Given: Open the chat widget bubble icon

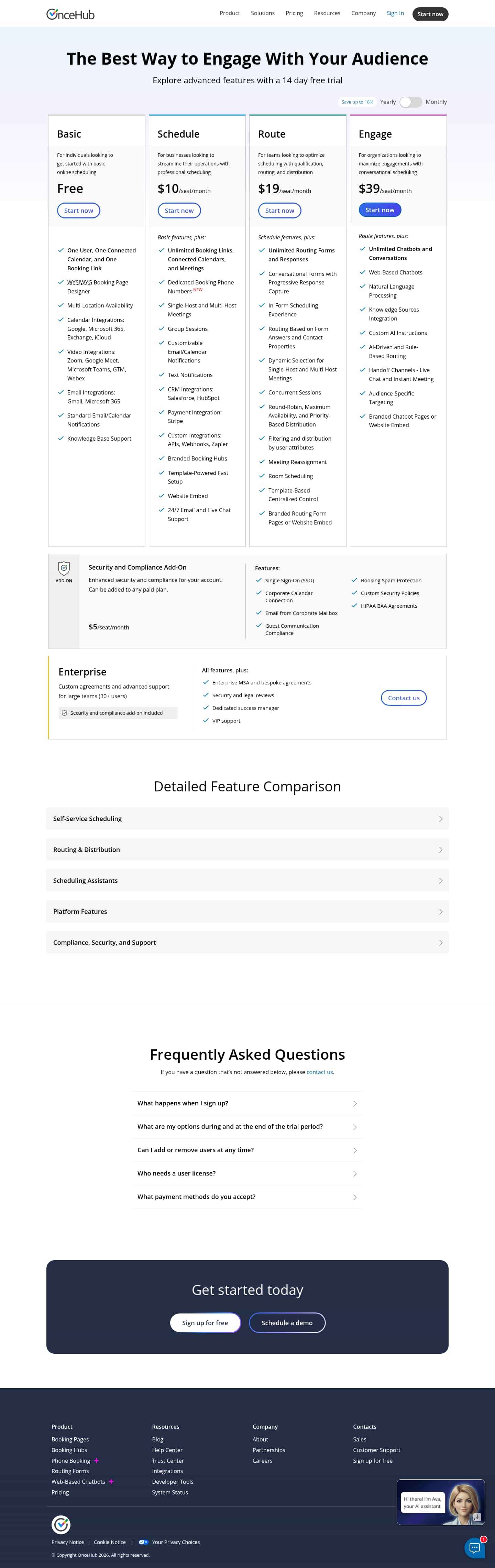Looking at the screenshot, I should point(474,1548).
